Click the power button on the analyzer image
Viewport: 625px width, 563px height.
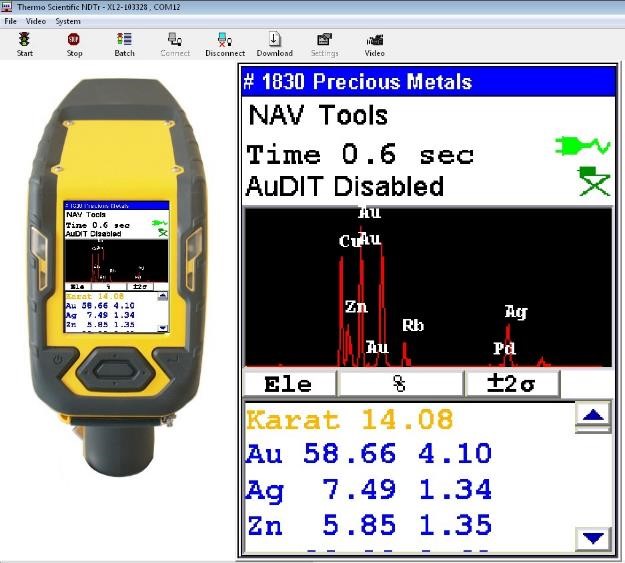click(58, 360)
